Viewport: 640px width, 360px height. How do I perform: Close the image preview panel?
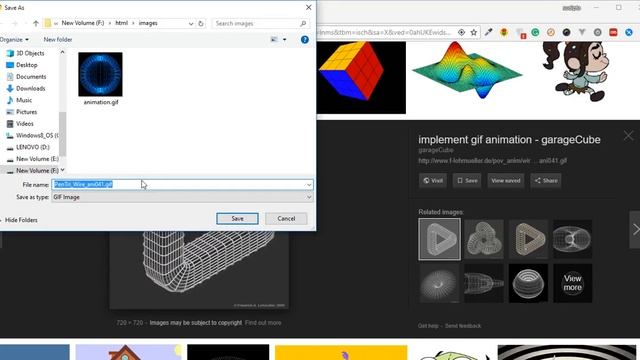pyautogui.click(x=628, y=136)
